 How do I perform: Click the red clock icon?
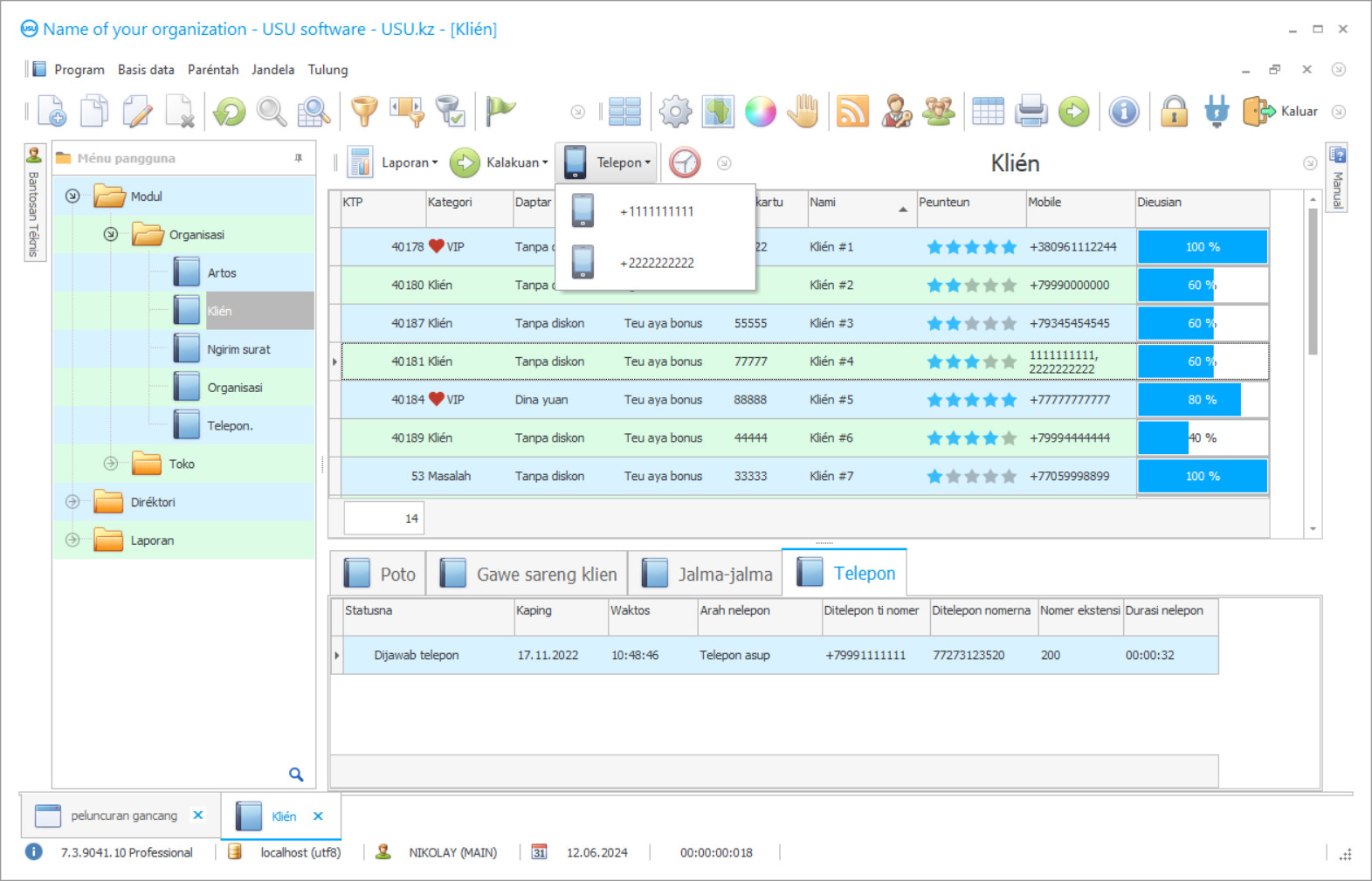click(x=685, y=162)
